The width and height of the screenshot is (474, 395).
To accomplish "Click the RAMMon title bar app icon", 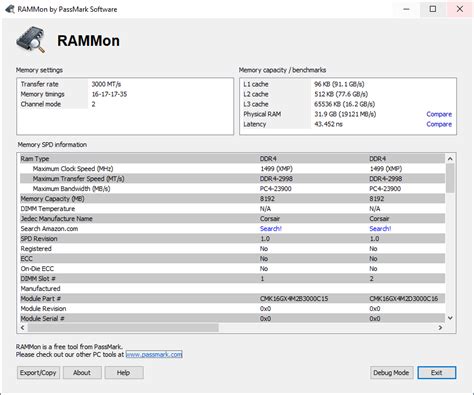I will 10,9.
